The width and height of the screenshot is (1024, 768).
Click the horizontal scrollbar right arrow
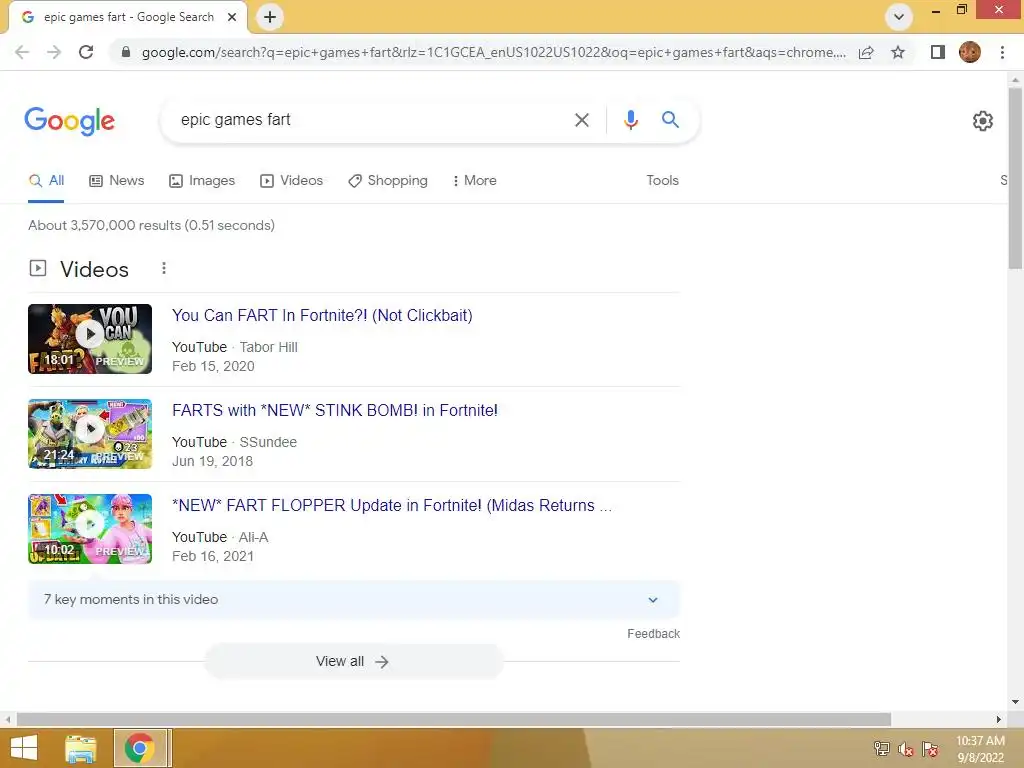999,719
